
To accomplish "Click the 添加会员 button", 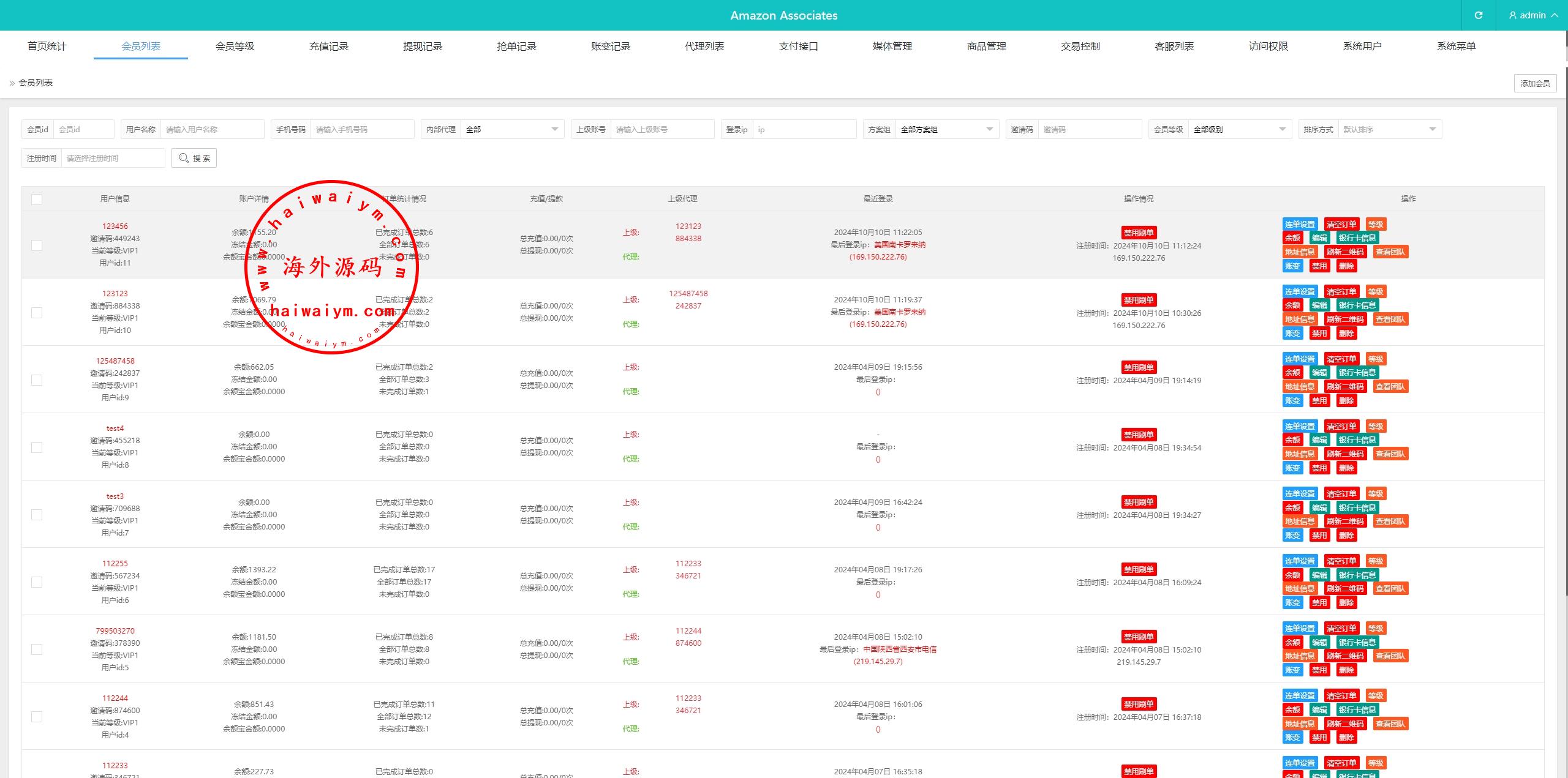I will tap(1534, 83).
